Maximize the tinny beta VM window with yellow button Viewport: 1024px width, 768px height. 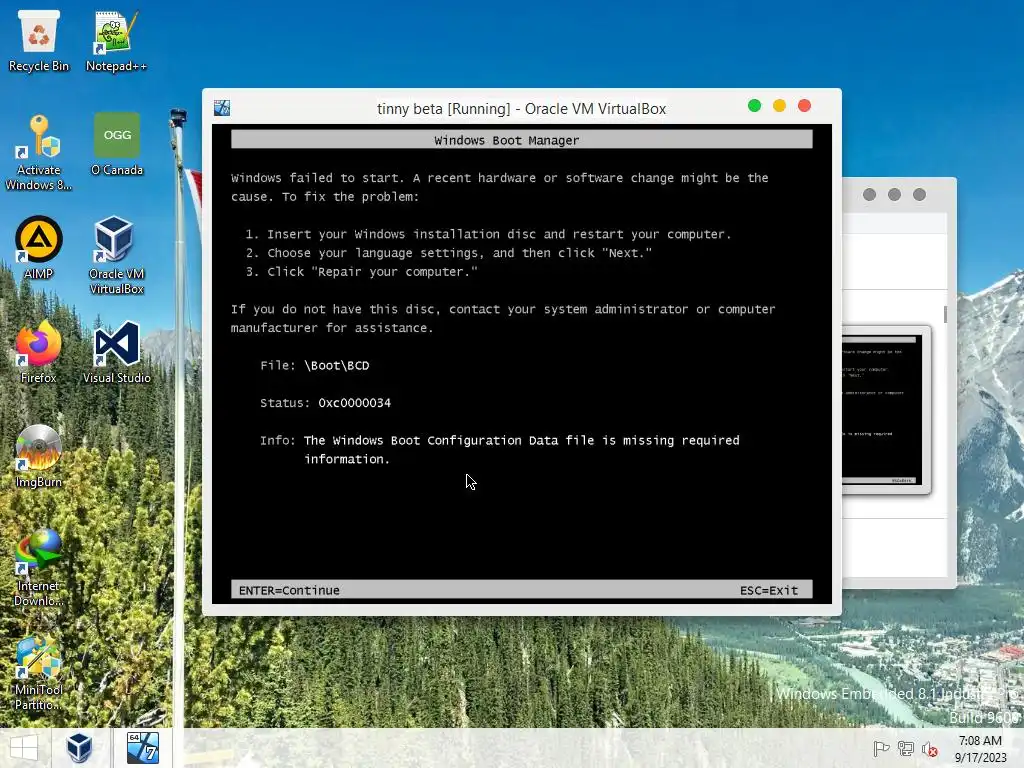click(779, 106)
